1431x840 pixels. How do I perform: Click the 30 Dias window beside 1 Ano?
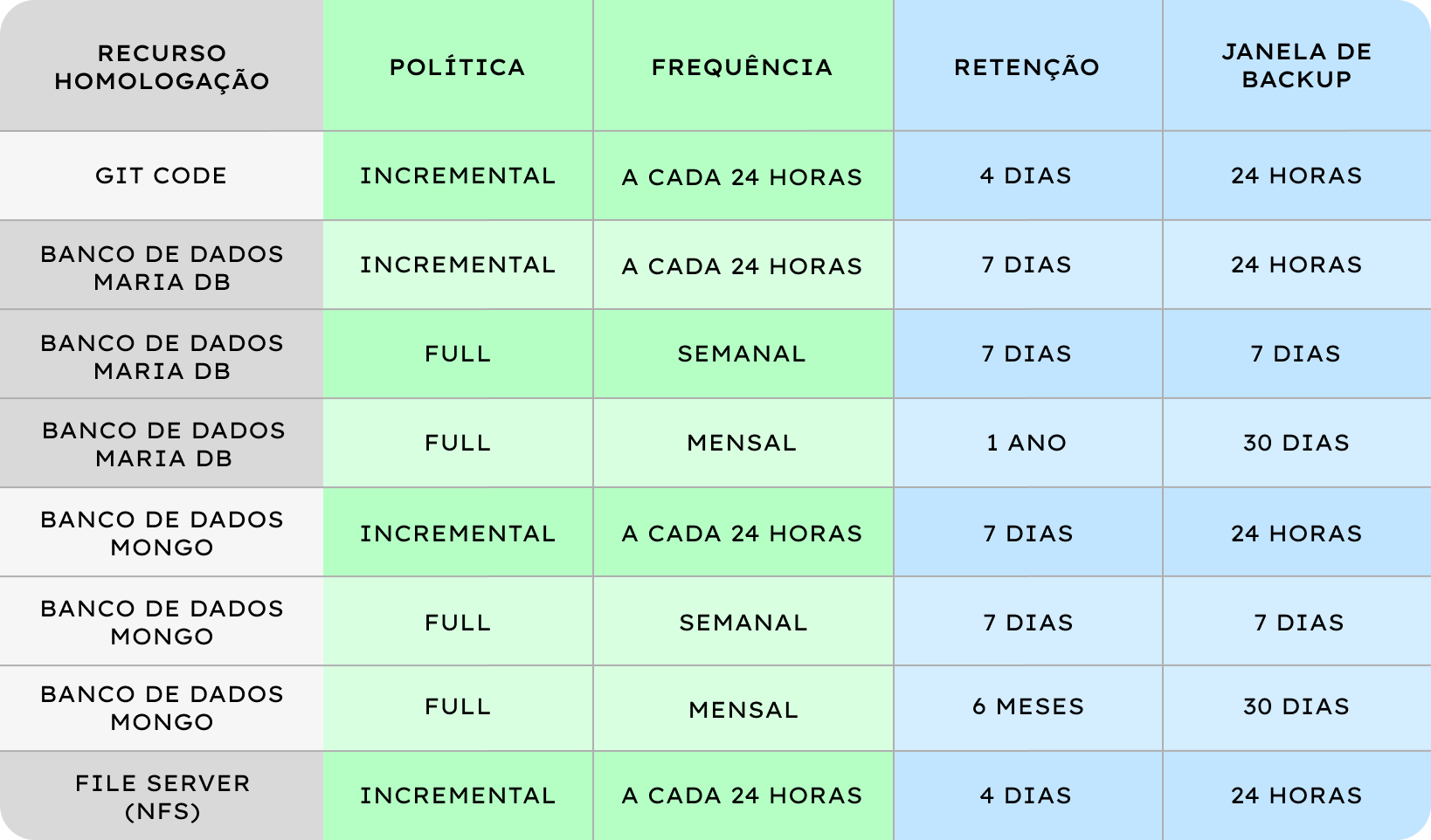(x=1296, y=443)
